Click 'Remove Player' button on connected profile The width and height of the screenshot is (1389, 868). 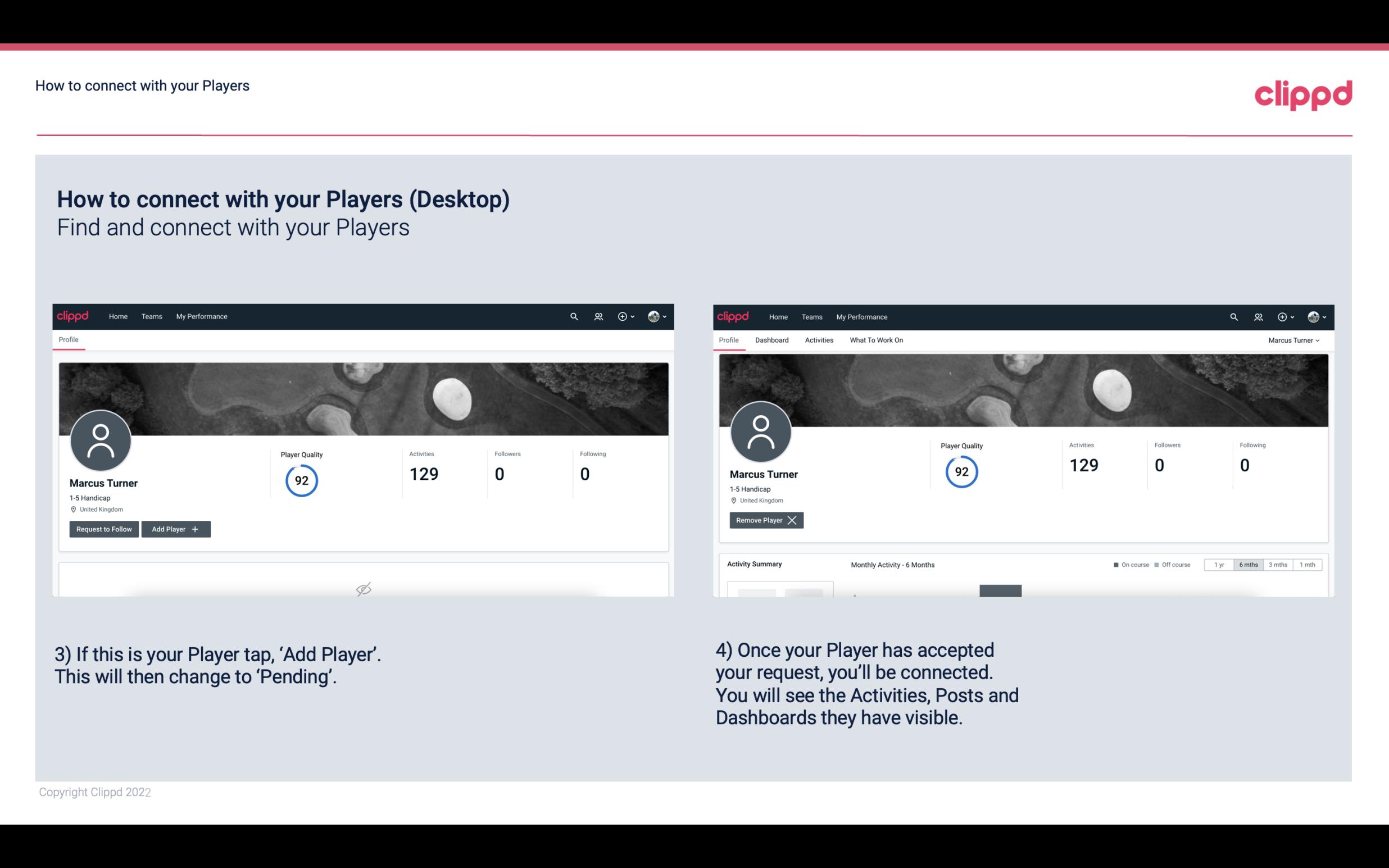(765, 519)
